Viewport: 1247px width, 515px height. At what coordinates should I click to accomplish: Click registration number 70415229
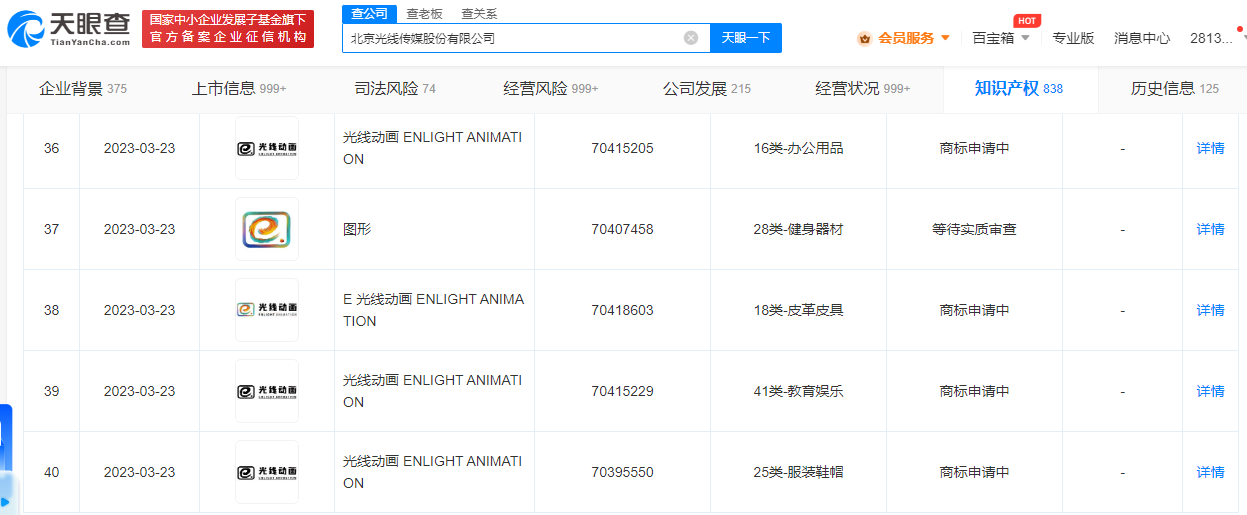[622, 391]
